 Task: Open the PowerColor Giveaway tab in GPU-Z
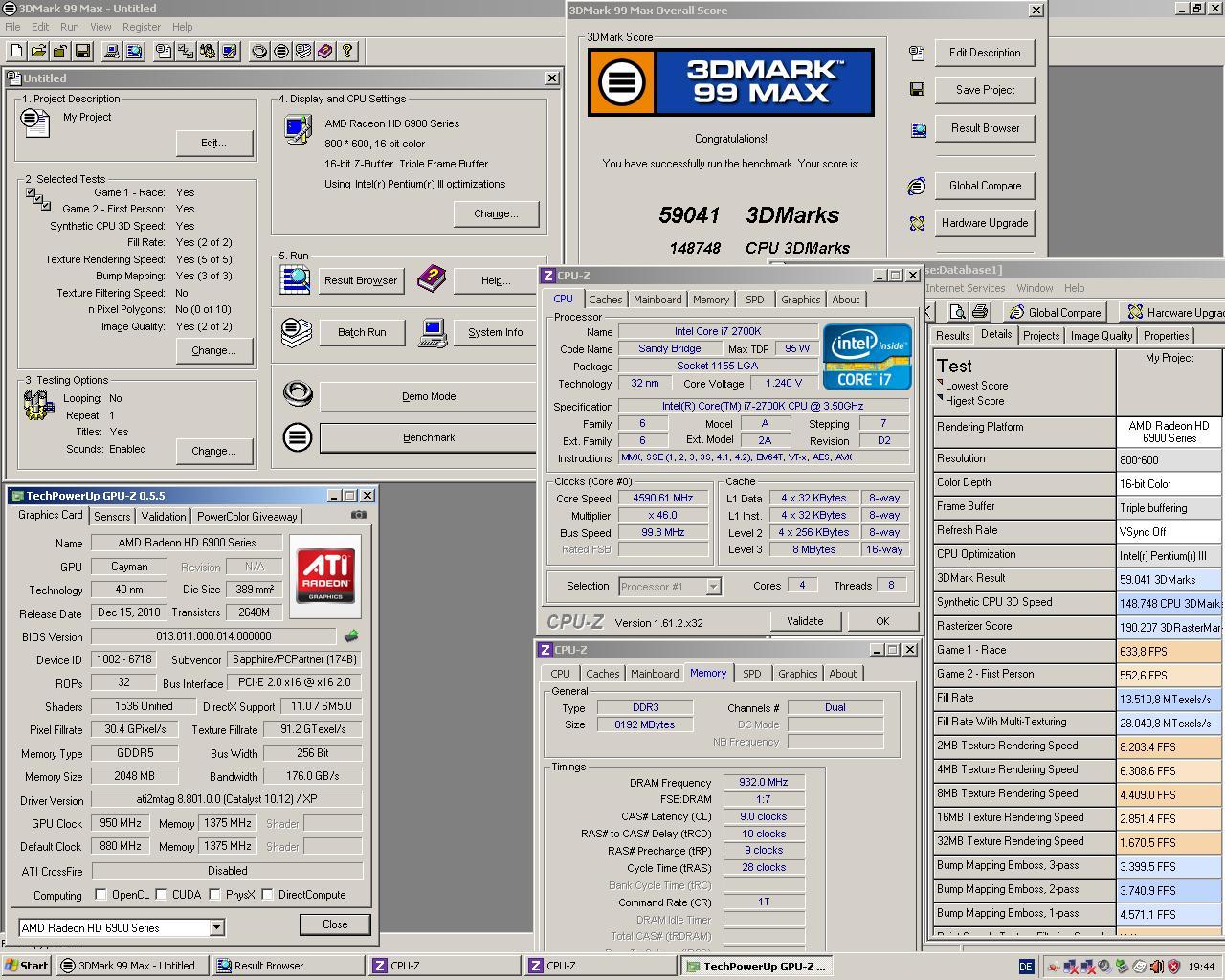(247, 517)
